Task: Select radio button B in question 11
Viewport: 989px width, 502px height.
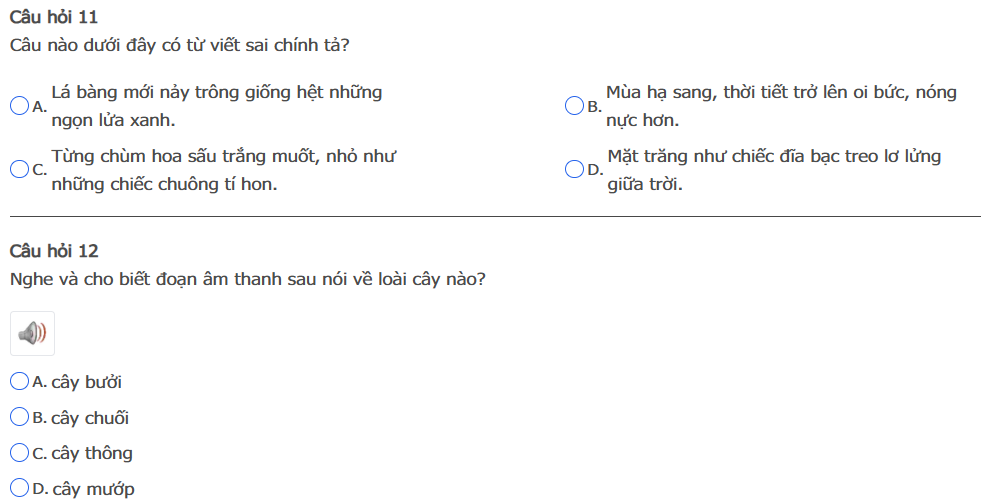Action: point(574,106)
